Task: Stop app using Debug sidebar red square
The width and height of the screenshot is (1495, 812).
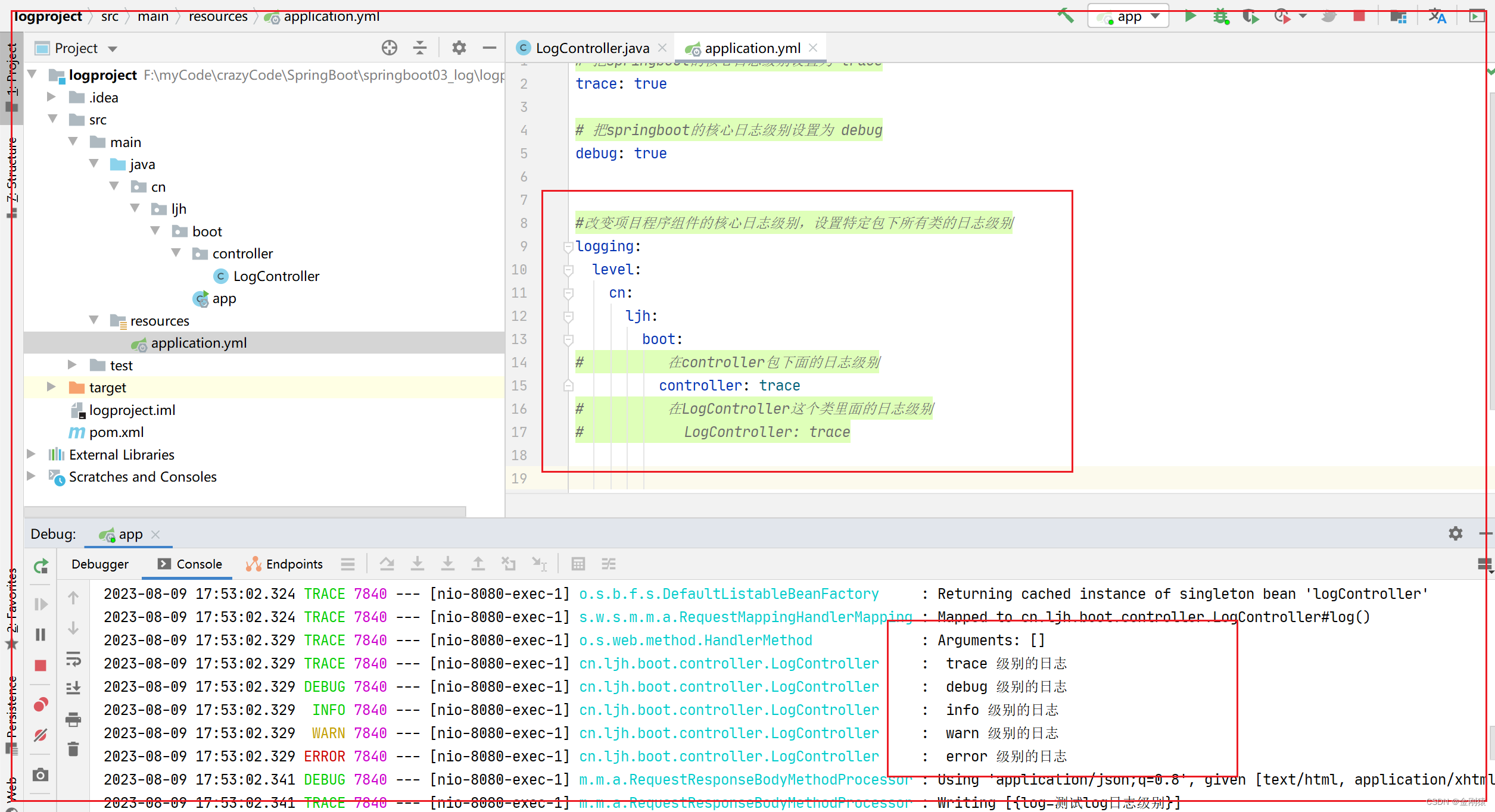Action: click(x=41, y=665)
